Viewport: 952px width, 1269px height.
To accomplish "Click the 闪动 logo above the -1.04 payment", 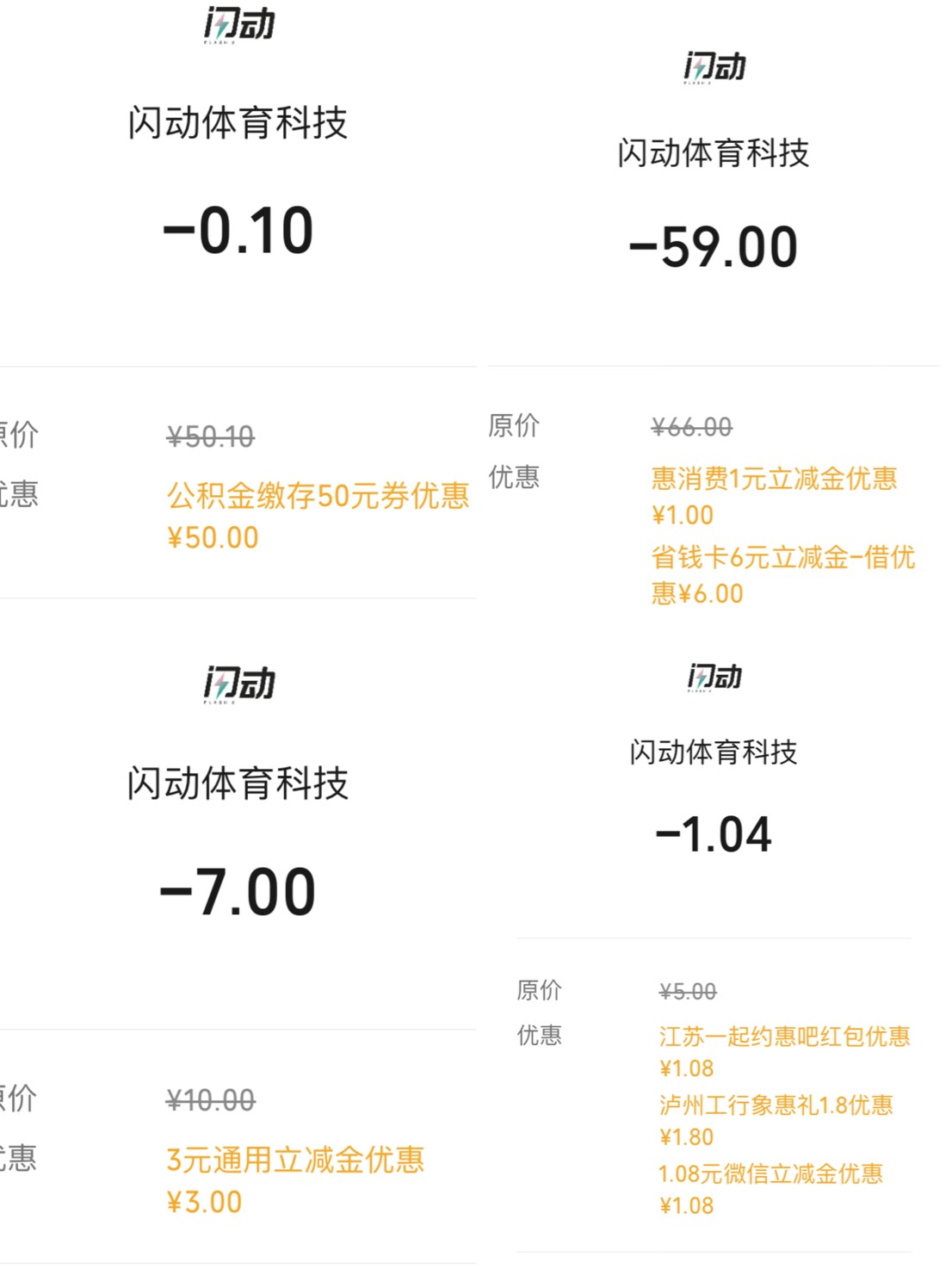I will (714, 677).
